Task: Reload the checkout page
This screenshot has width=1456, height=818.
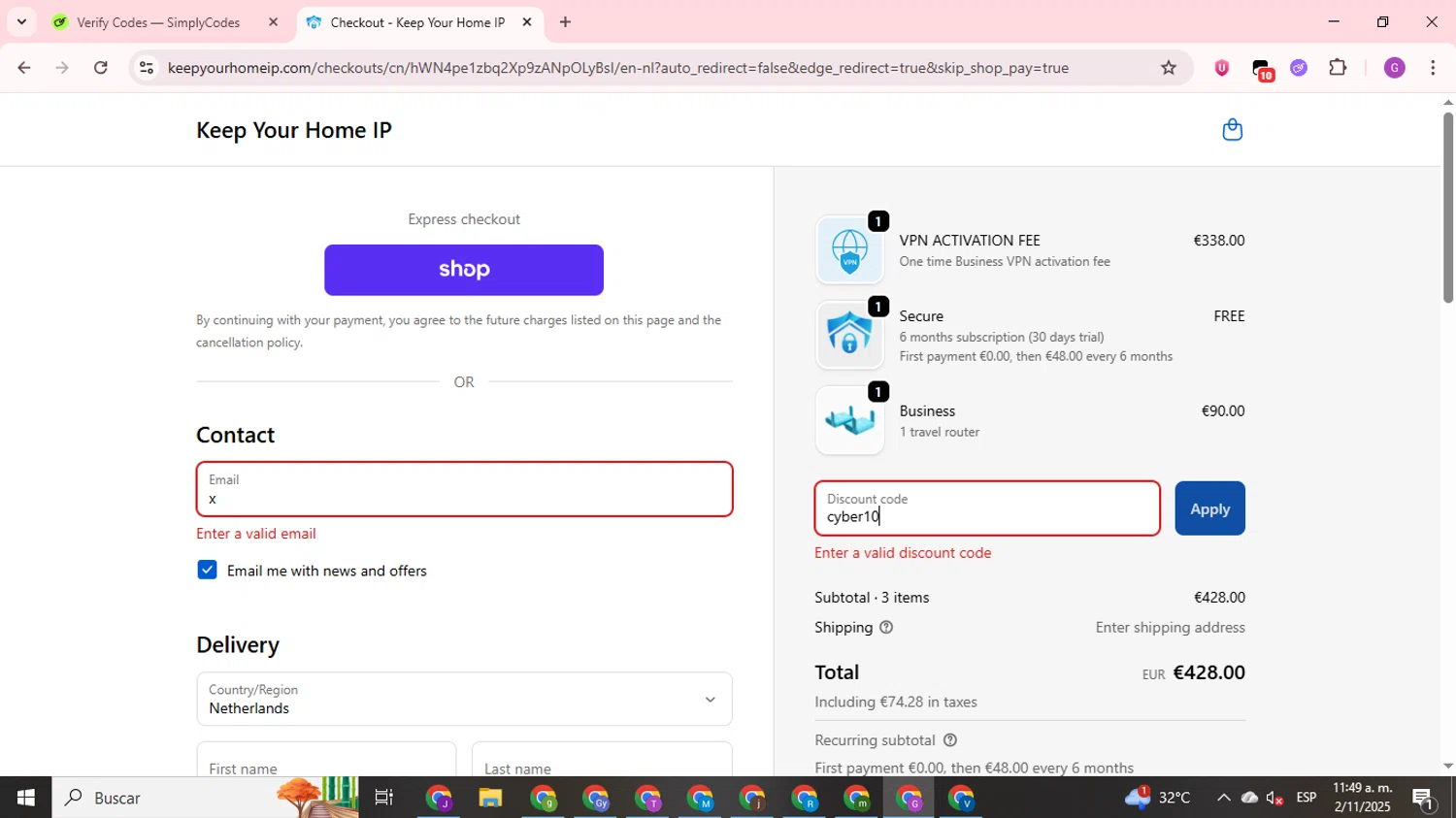Action: pyautogui.click(x=101, y=68)
